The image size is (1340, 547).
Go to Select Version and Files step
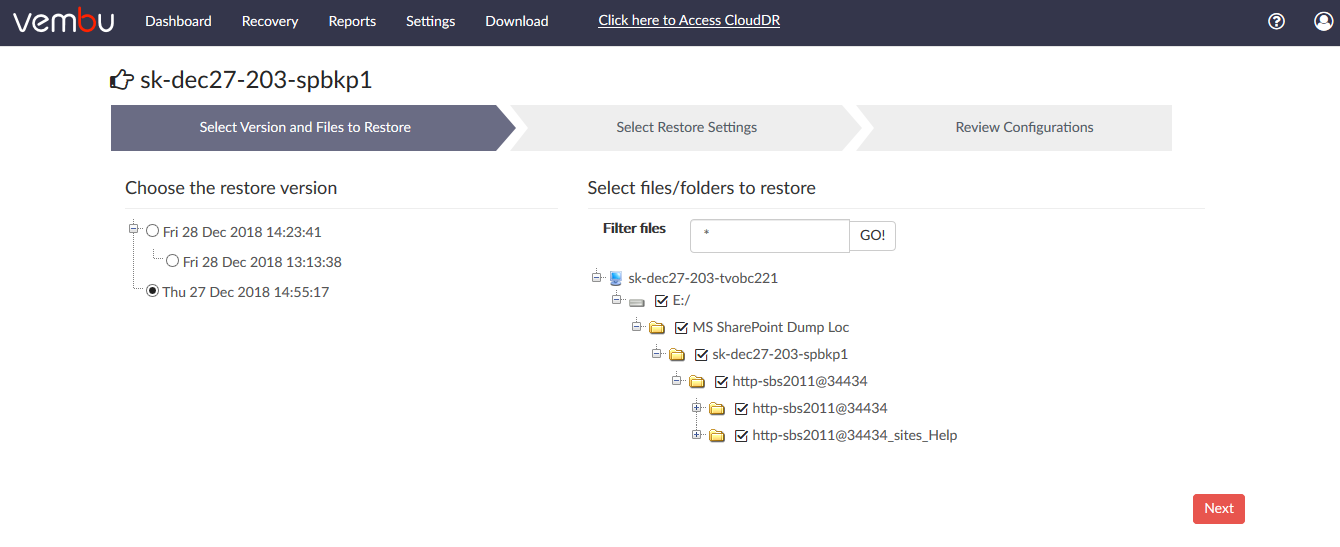tap(305, 127)
